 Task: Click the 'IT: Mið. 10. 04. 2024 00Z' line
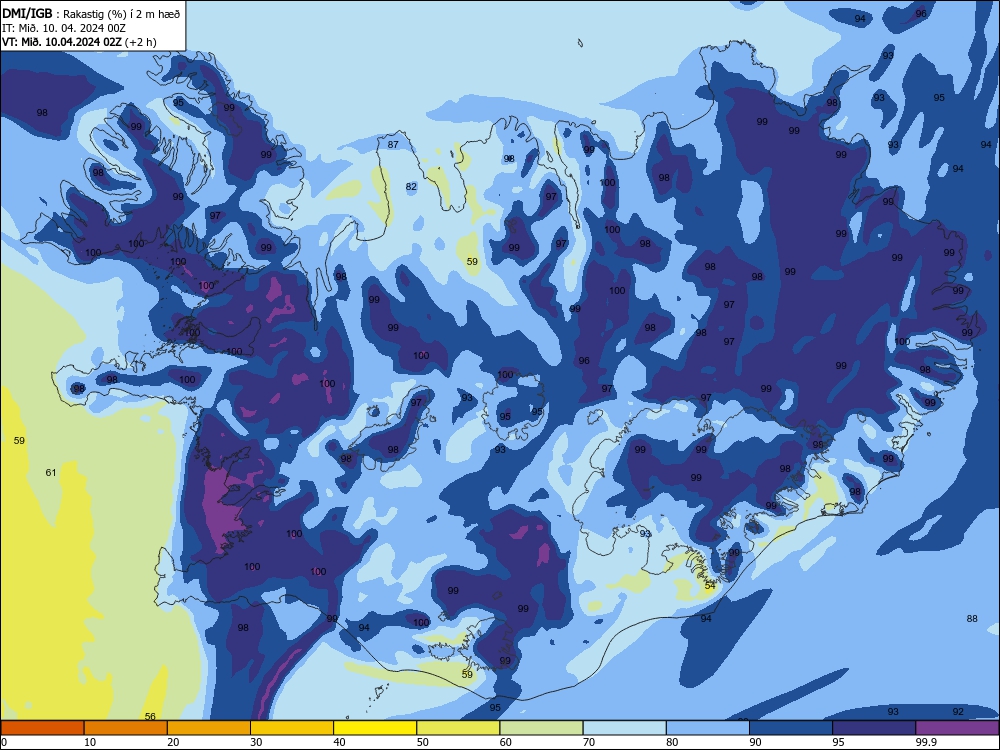[x=64, y=28]
